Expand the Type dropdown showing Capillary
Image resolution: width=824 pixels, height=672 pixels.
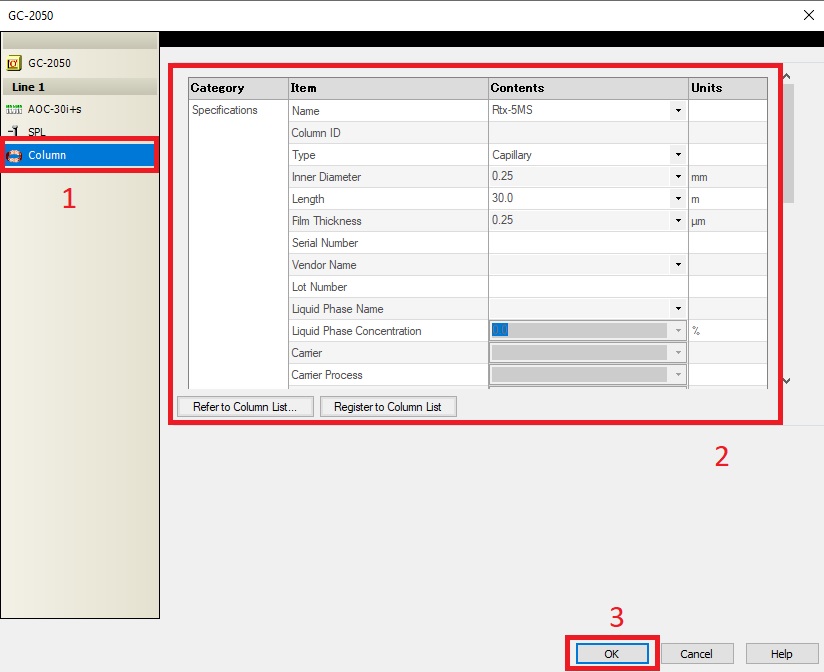(x=677, y=155)
